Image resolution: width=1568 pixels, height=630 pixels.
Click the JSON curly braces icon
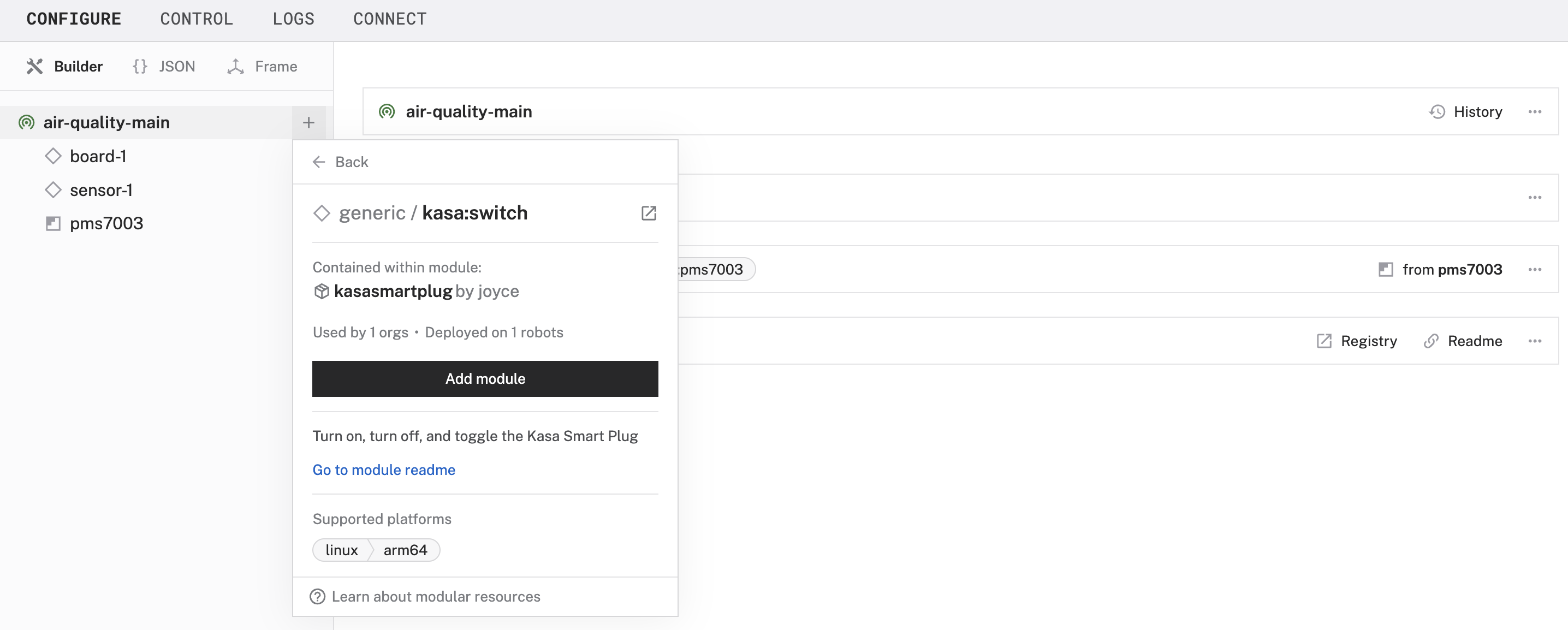[140, 67]
